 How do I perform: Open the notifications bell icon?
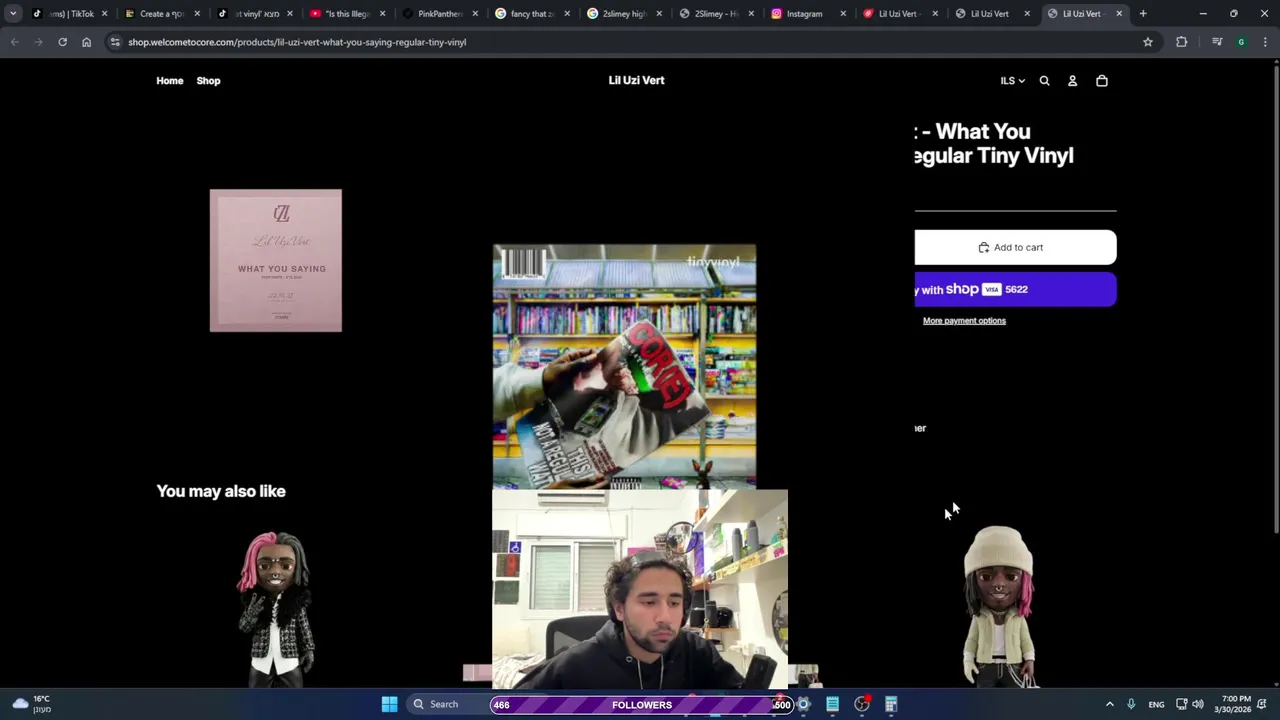1263,704
